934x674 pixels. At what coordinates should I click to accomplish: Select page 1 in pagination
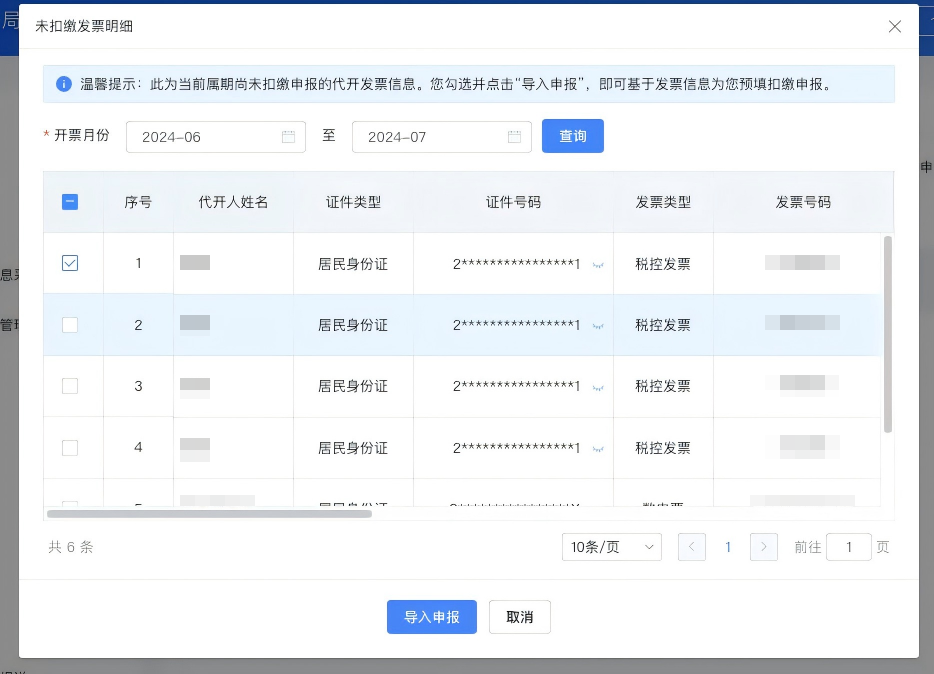[x=728, y=547]
